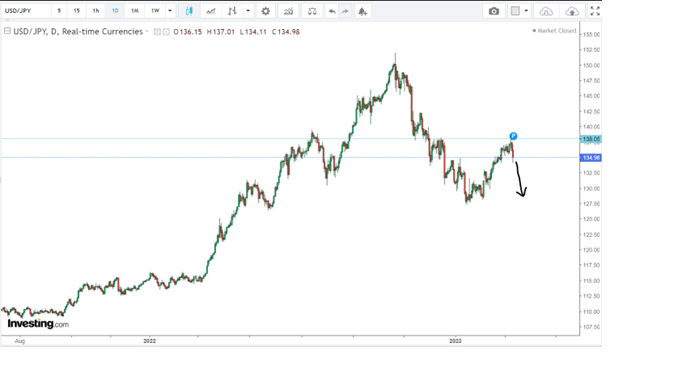
Task: Click the O136.15 open value
Action: (187, 32)
